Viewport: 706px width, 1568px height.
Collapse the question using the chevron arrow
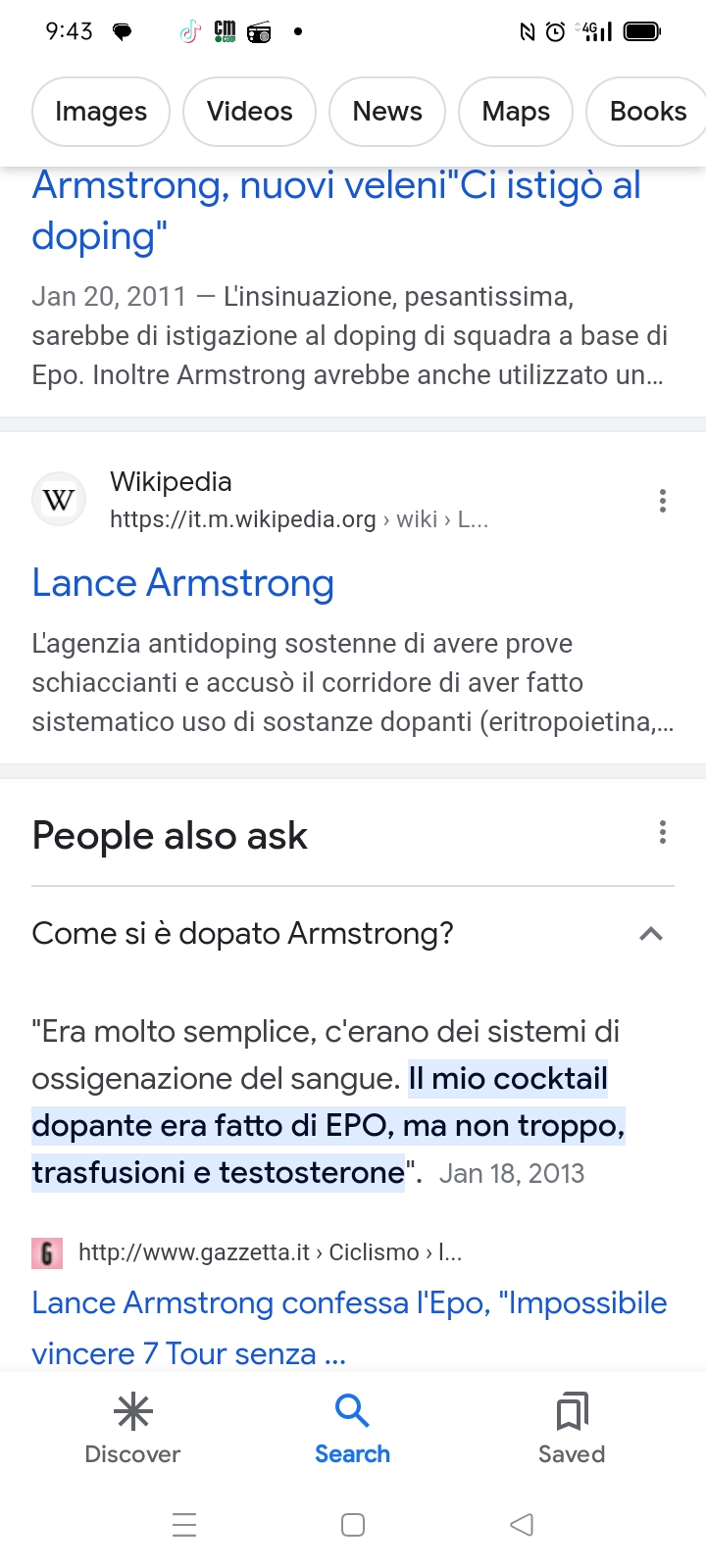click(x=651, y=934)
